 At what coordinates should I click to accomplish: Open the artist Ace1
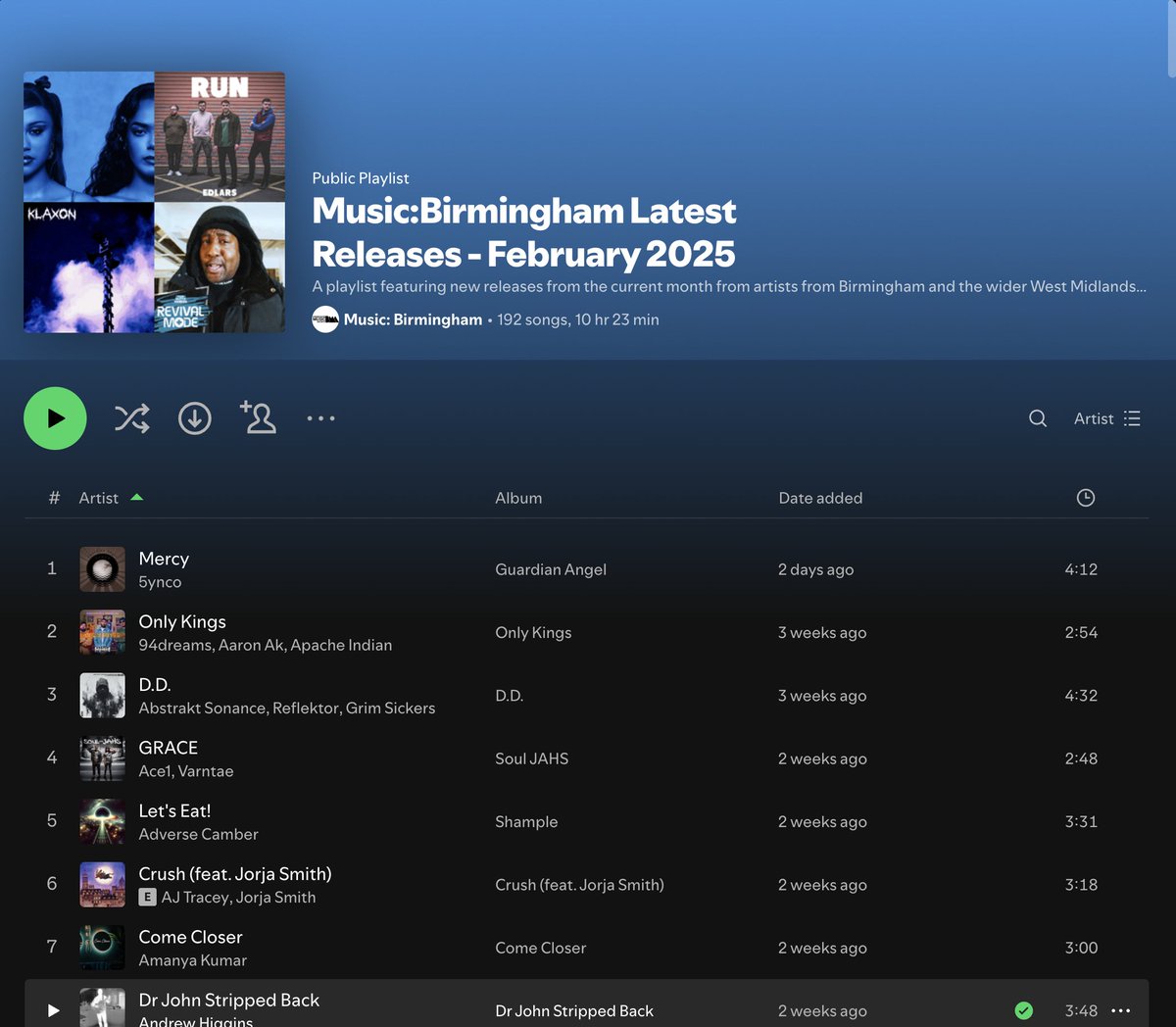[155, 771]
